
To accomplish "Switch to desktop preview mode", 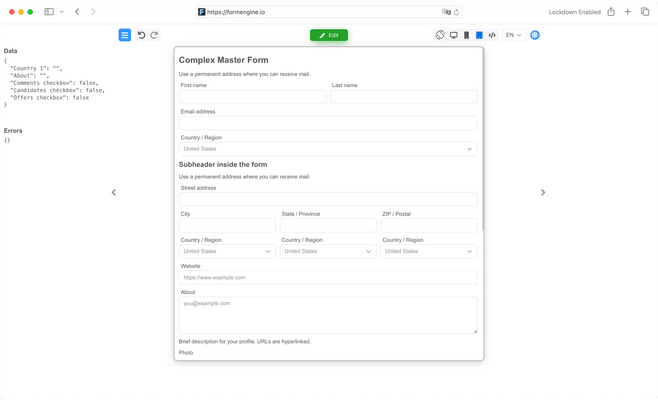I will click(454, 35).
